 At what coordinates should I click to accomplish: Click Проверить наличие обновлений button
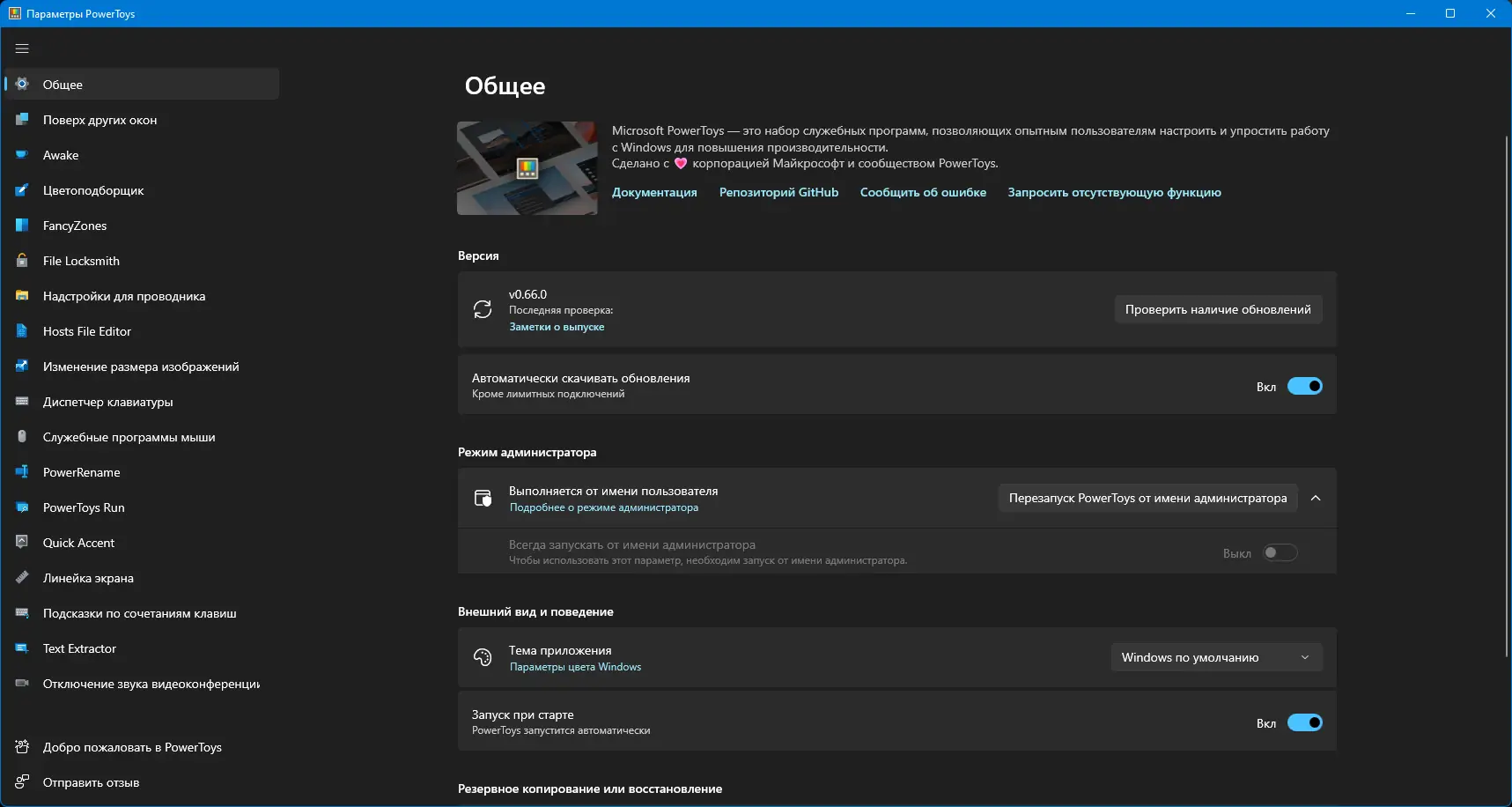tap(1218, 309)
